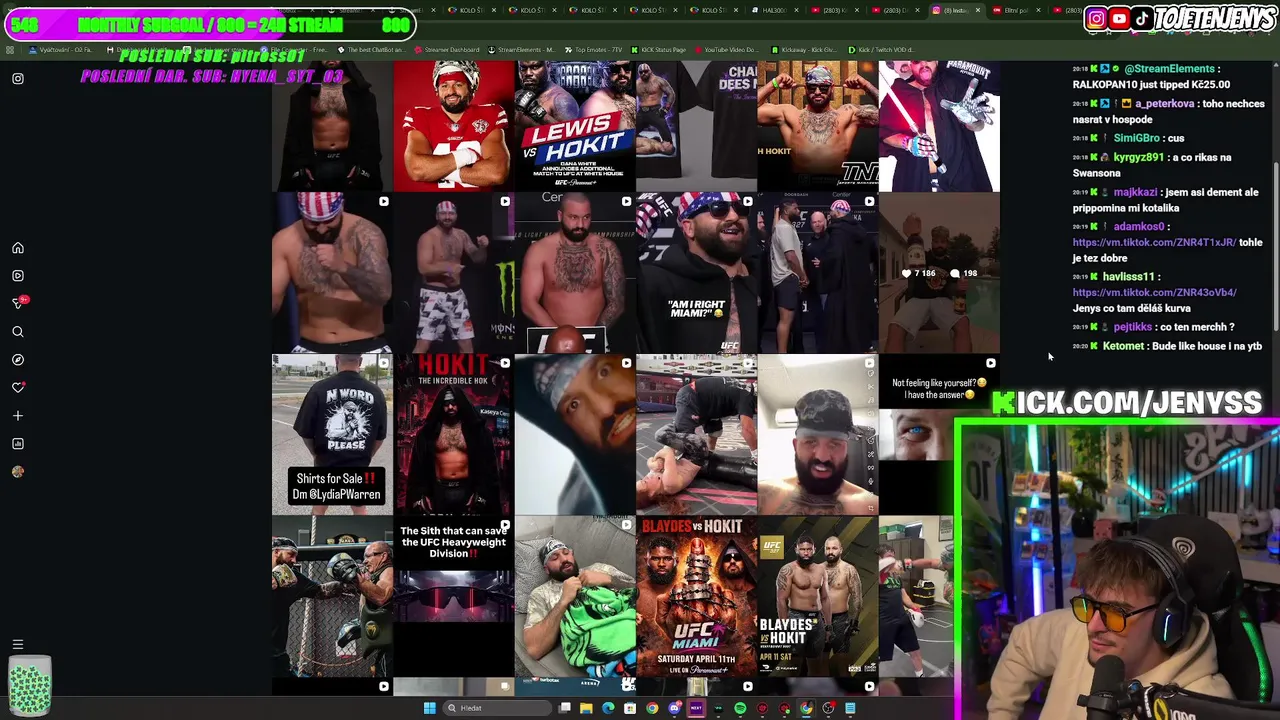Click the Hledat taskbar search box
The height and width of the screenshot is (720, 1280).
click(495, 708)
